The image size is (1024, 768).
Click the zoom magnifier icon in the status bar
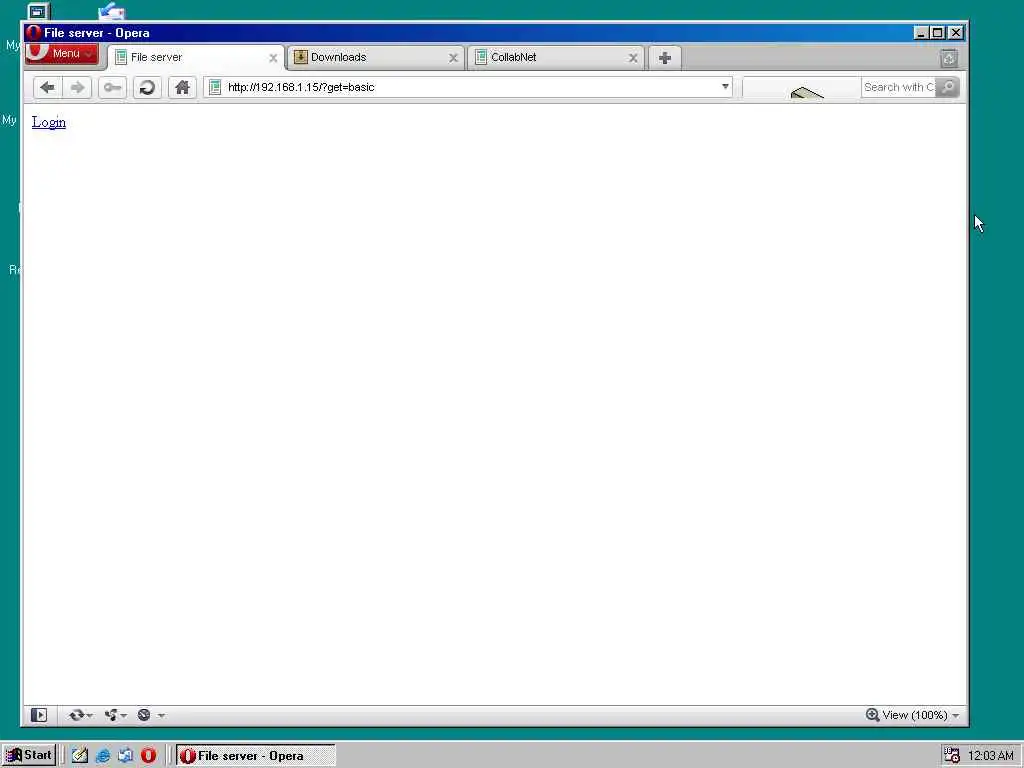(x=872, y=715)
